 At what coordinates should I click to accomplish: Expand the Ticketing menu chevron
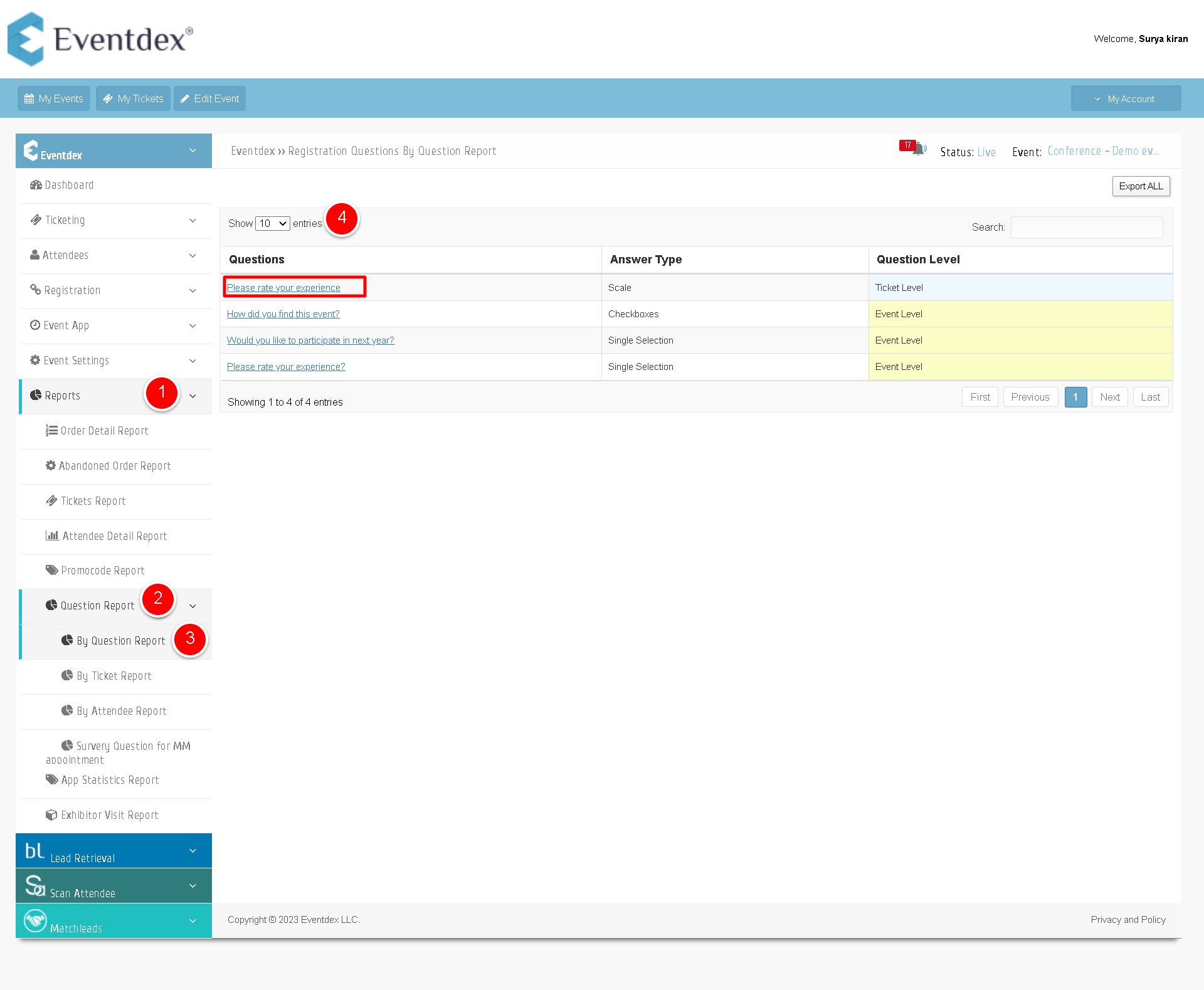coord(193,221)
